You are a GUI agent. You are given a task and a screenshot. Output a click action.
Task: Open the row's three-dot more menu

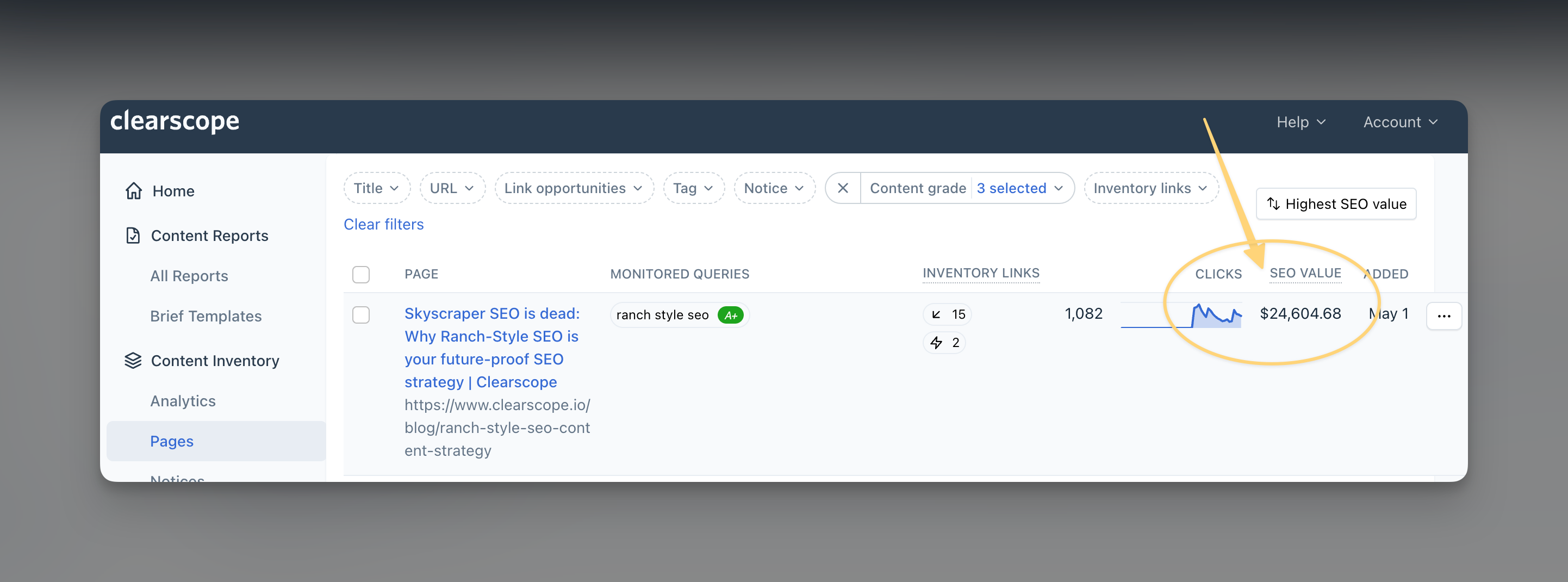click(1444, 316)
